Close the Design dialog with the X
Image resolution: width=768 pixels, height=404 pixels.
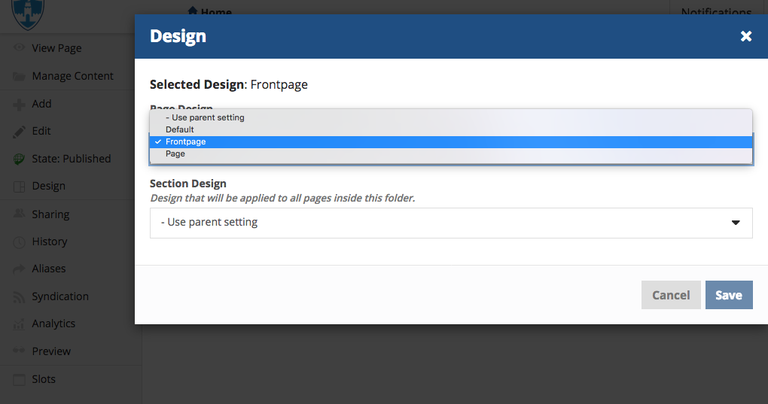(746, 36)
